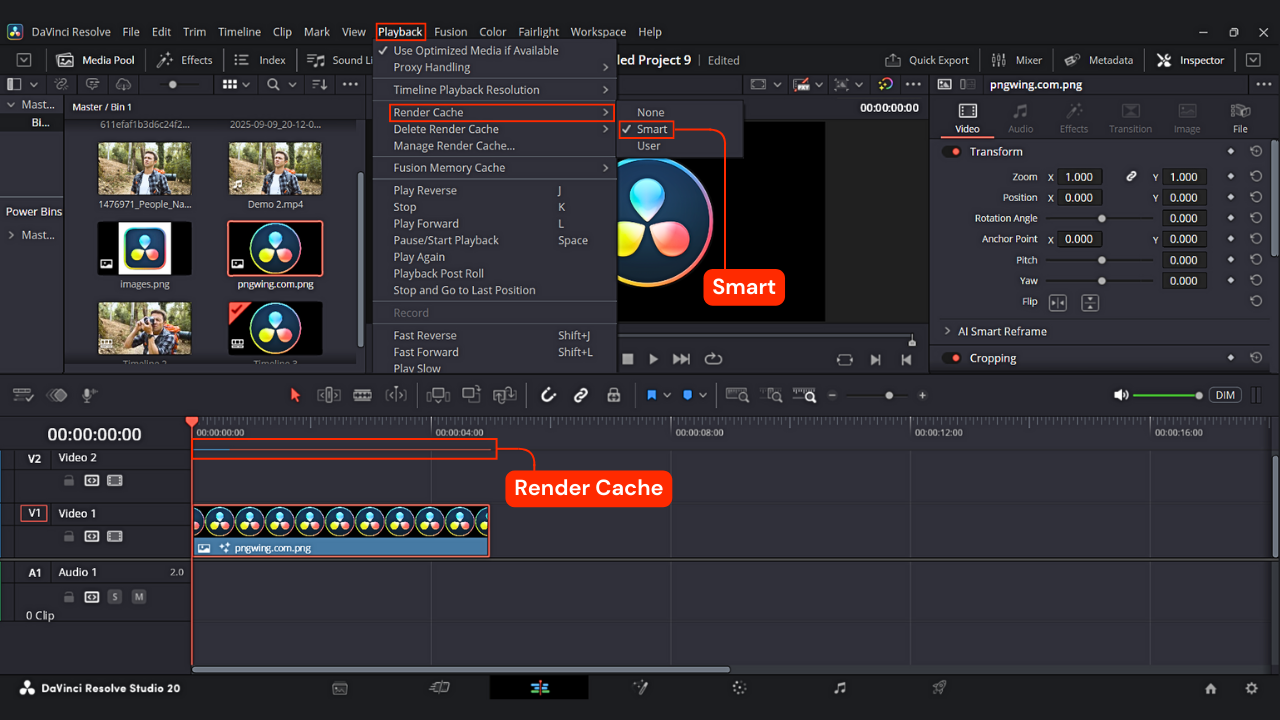
Task: Choose User in Render Cache submenu
Action: (x=649, y=146)
